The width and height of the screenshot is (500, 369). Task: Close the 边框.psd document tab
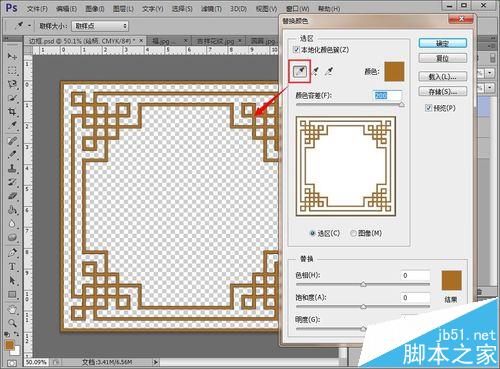point(141,40)
